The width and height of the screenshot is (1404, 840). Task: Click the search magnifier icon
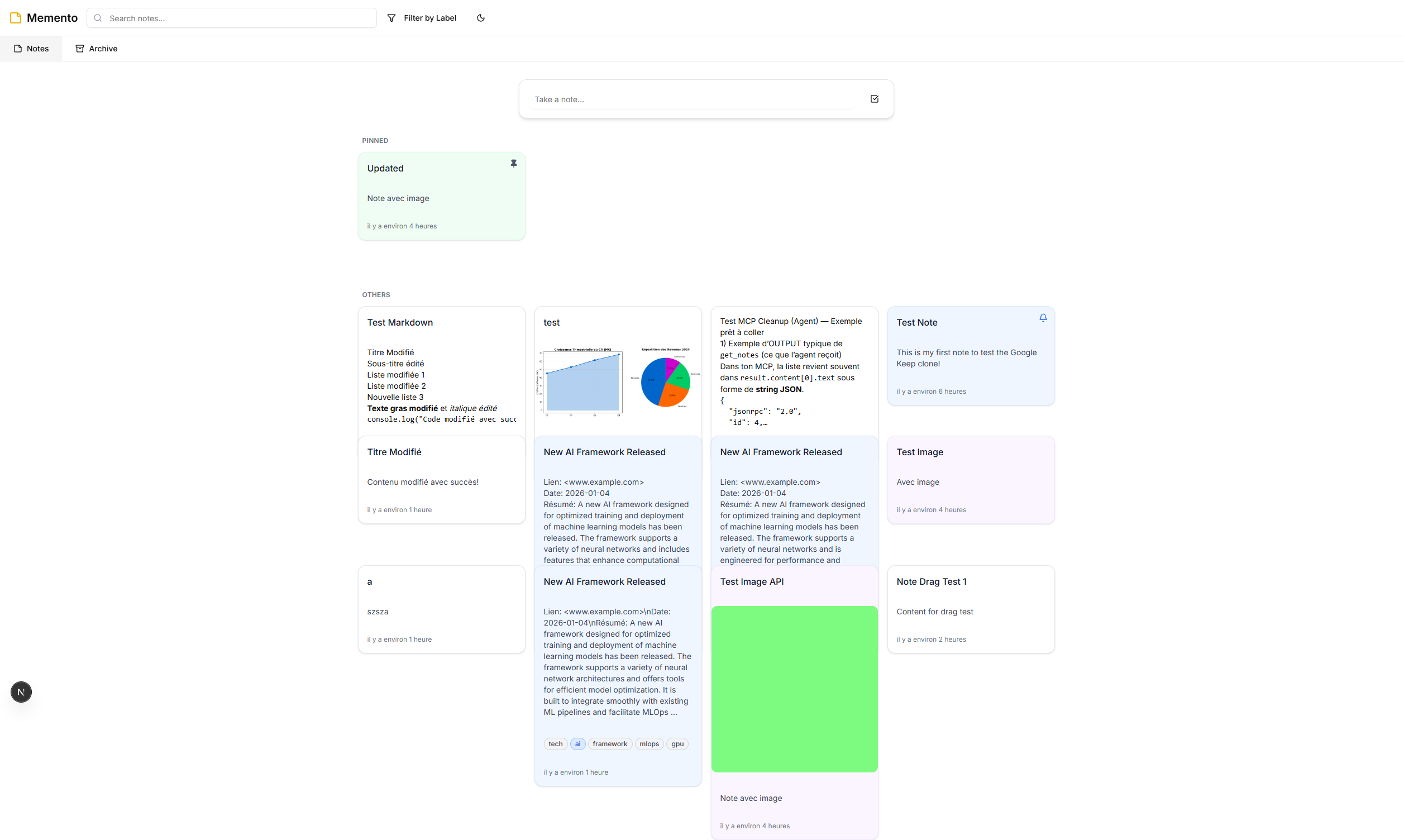tap(98, 18)
